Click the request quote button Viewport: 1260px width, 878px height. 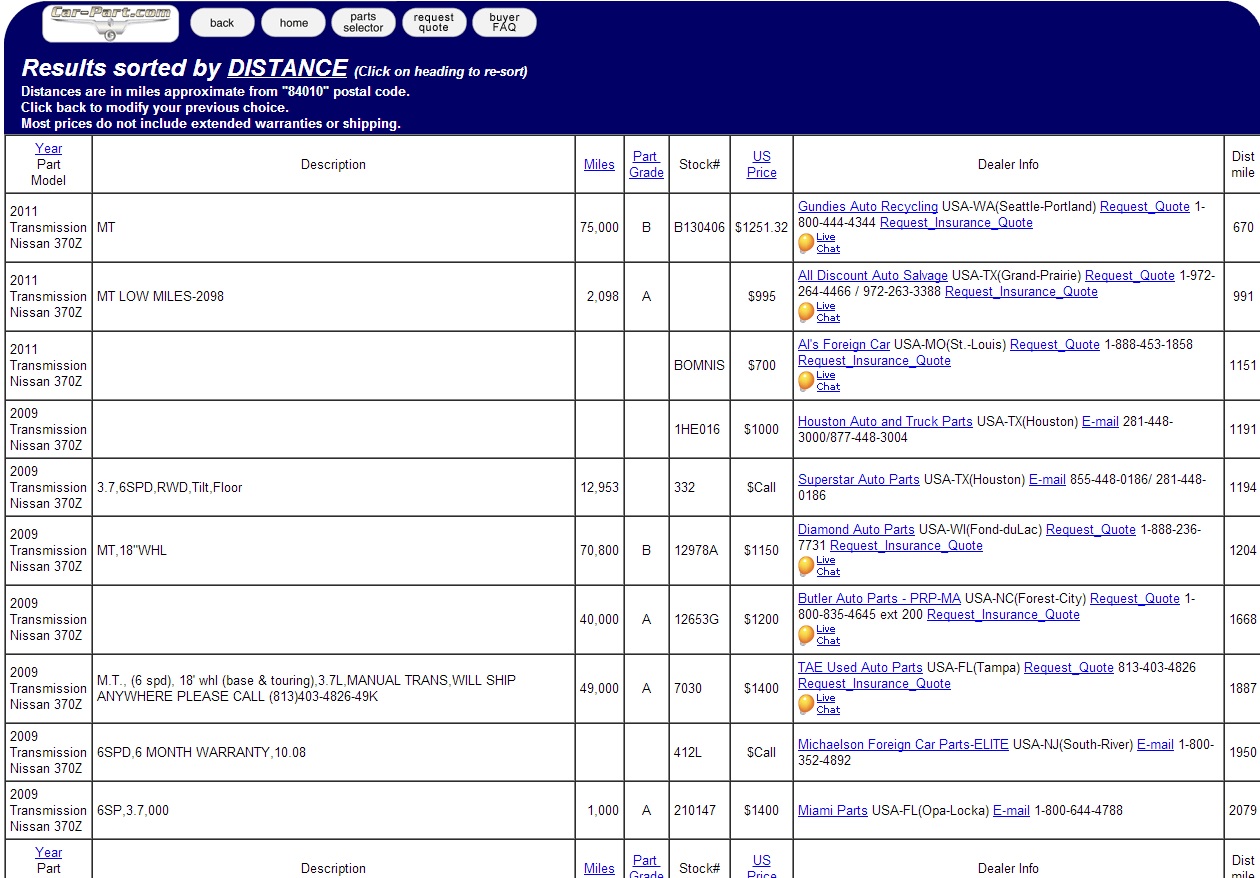[x=434, y=23]
